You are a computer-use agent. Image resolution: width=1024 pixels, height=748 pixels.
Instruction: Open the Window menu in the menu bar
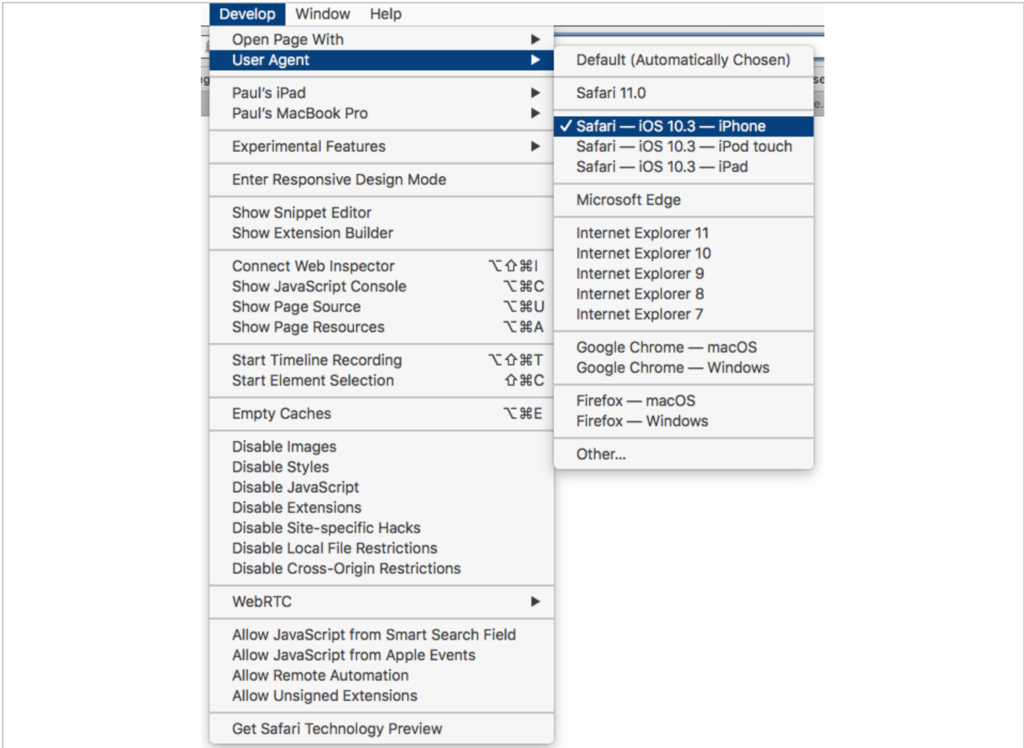coord(323,14)
